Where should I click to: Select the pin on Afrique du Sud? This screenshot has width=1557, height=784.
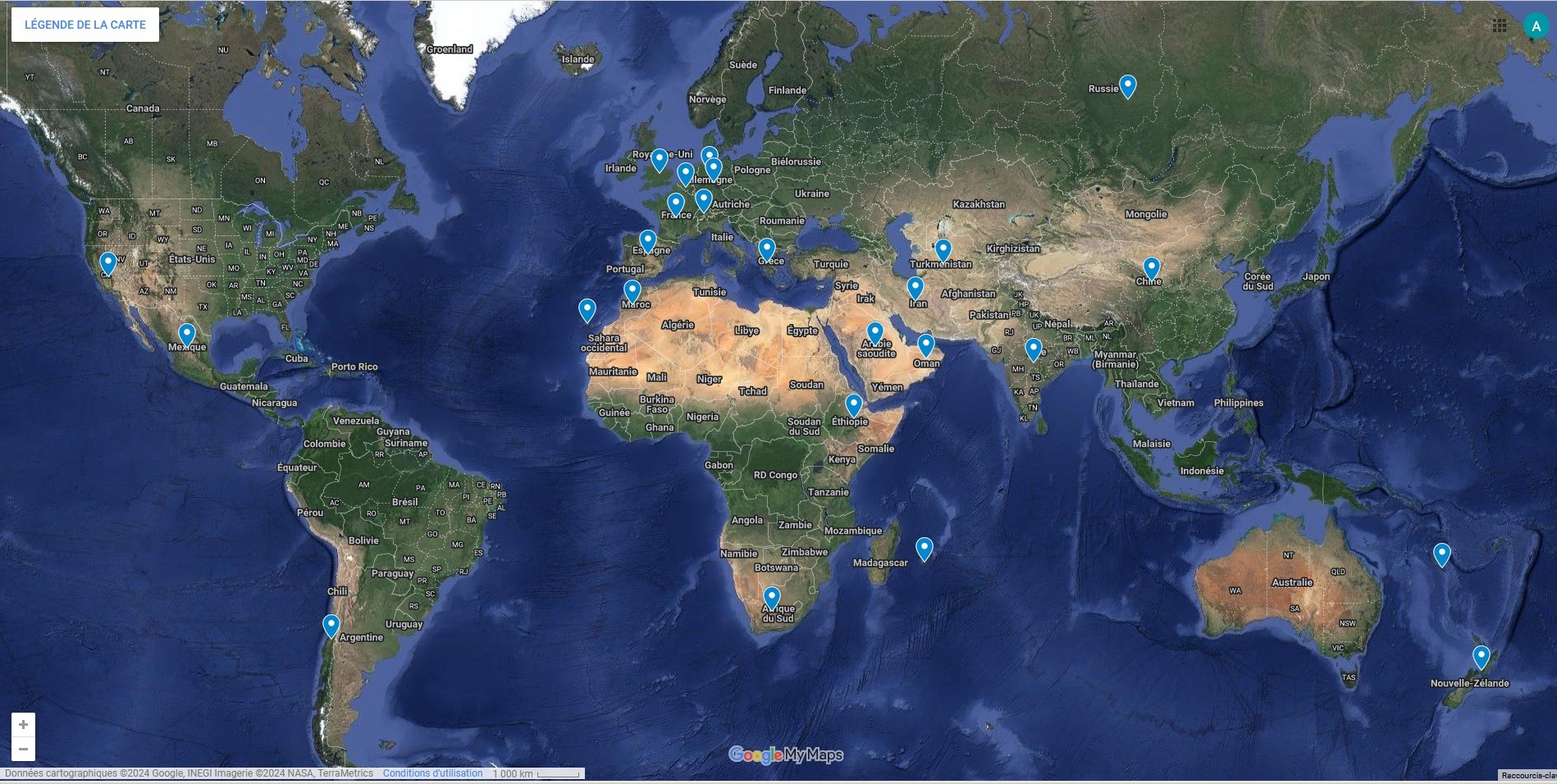[771, 597]
